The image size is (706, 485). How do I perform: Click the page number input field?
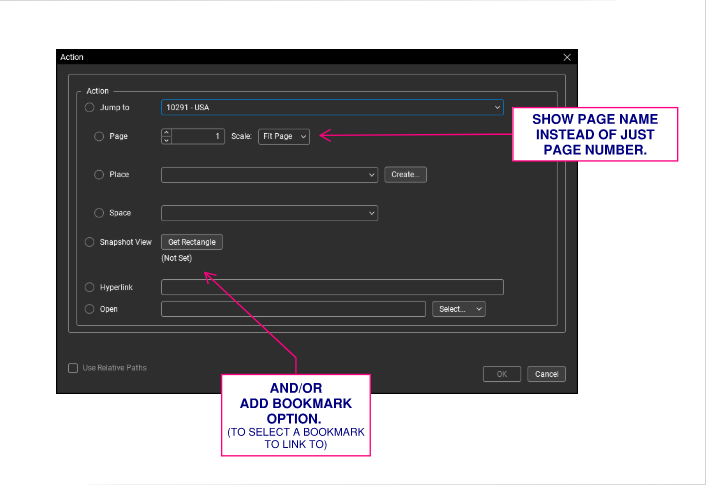coord(198,136)
